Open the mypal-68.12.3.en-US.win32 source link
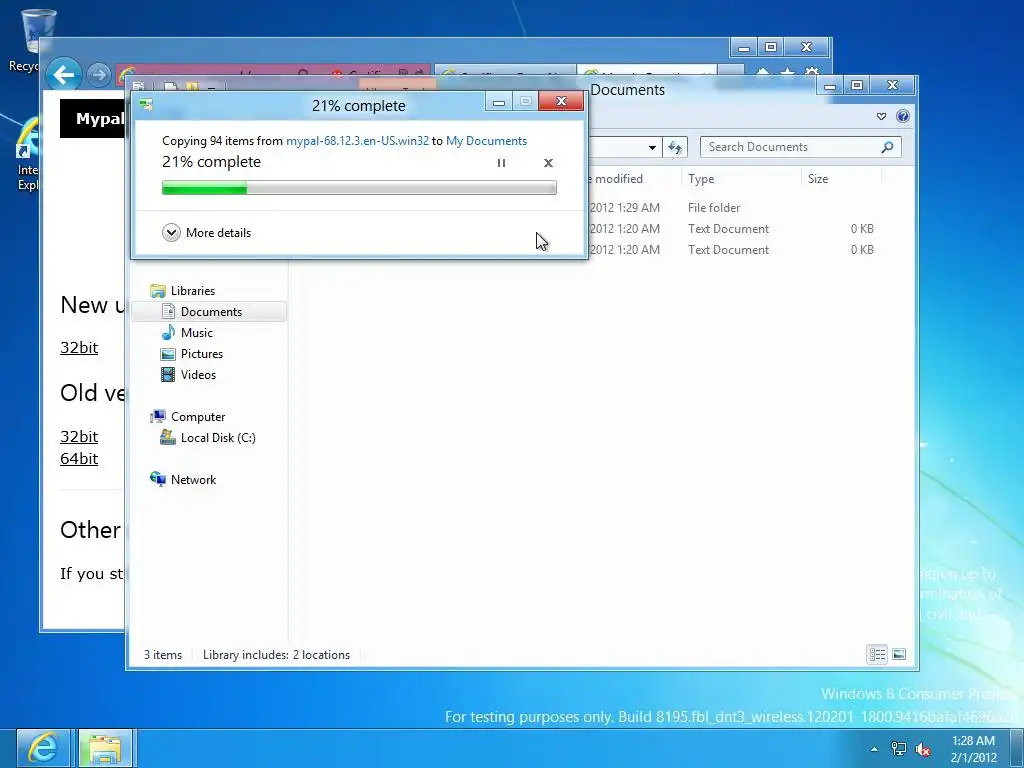 tap(357, 141)
